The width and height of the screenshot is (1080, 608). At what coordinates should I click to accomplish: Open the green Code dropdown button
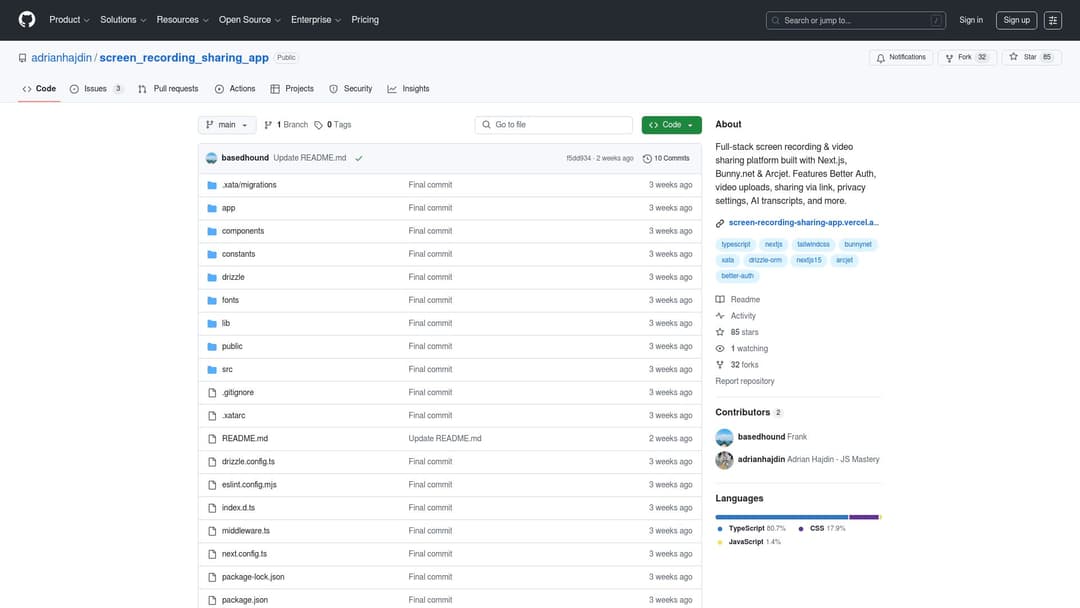tap(672, 125)
